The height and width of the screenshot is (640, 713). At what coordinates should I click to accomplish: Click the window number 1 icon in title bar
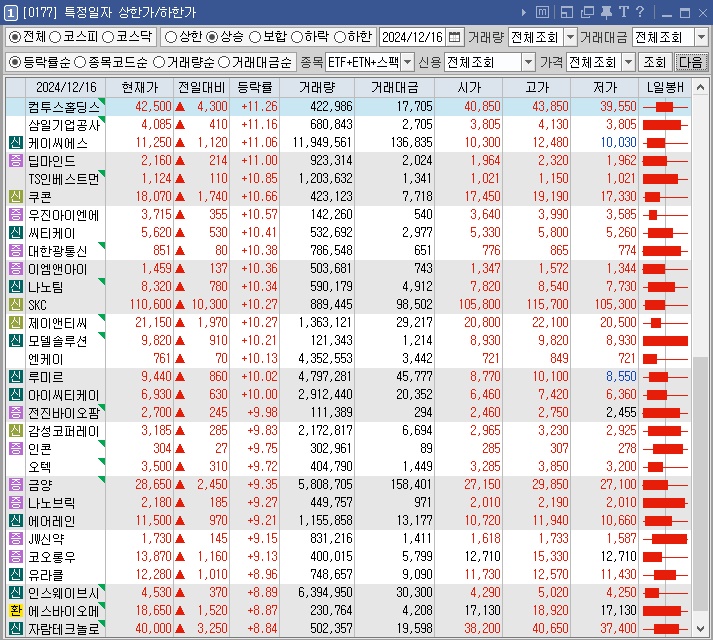coord(10,13)
